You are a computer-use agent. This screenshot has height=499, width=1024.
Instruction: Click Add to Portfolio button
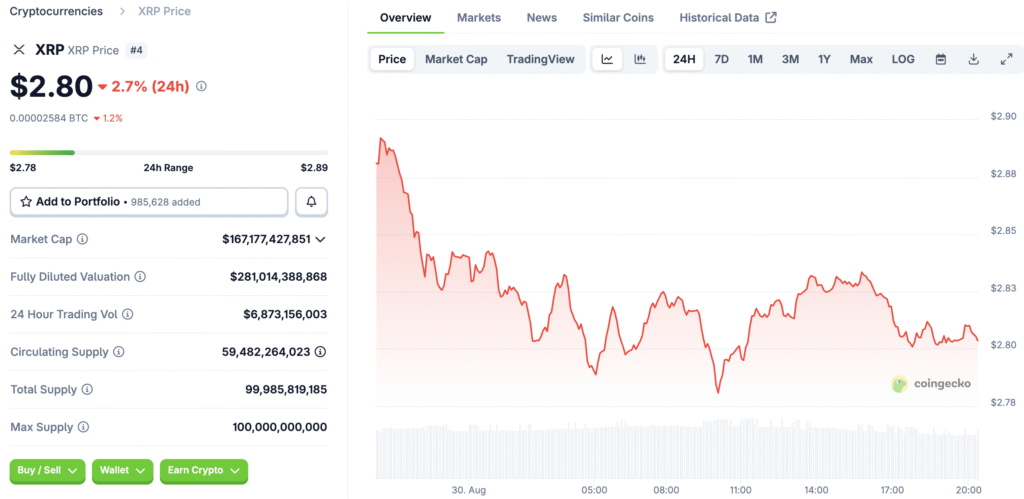(149, 202)
